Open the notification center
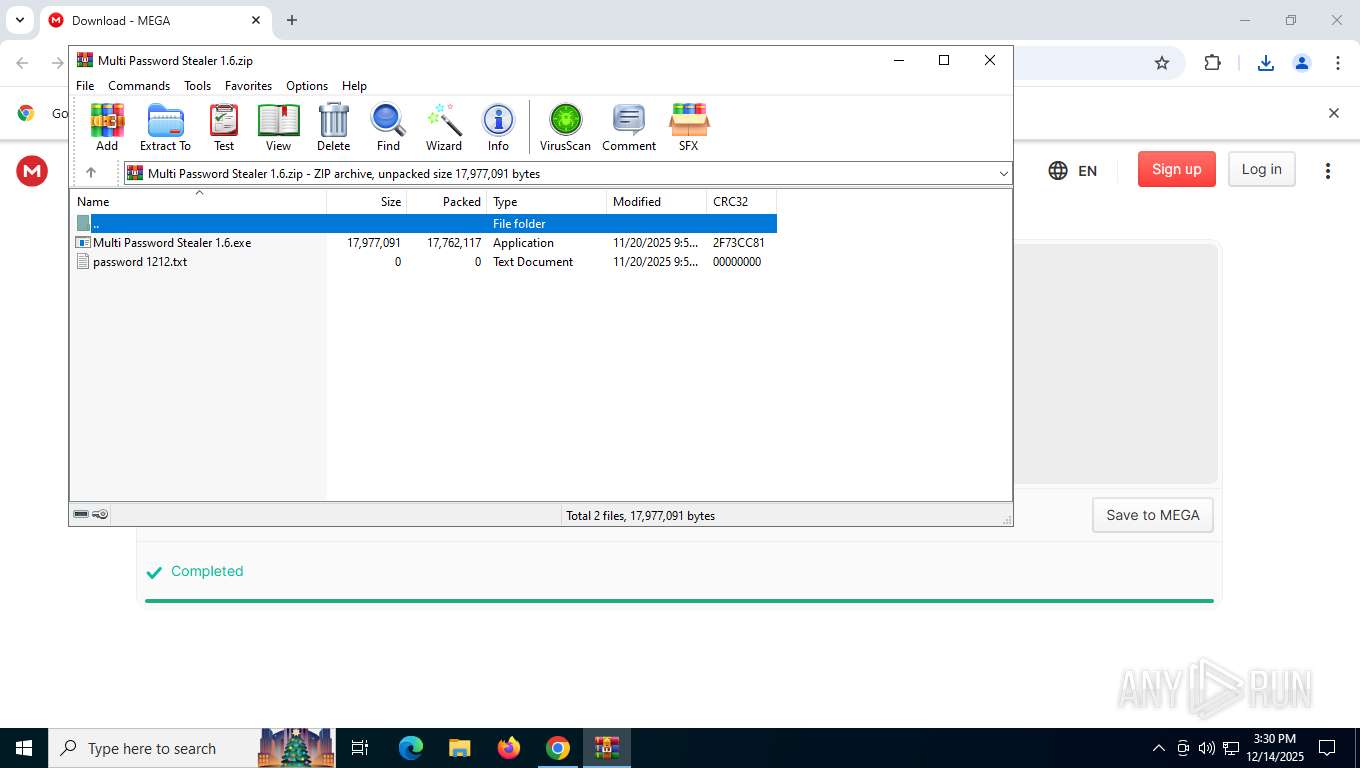Viewport: 1360px width, 768px height. point(1327,748)
